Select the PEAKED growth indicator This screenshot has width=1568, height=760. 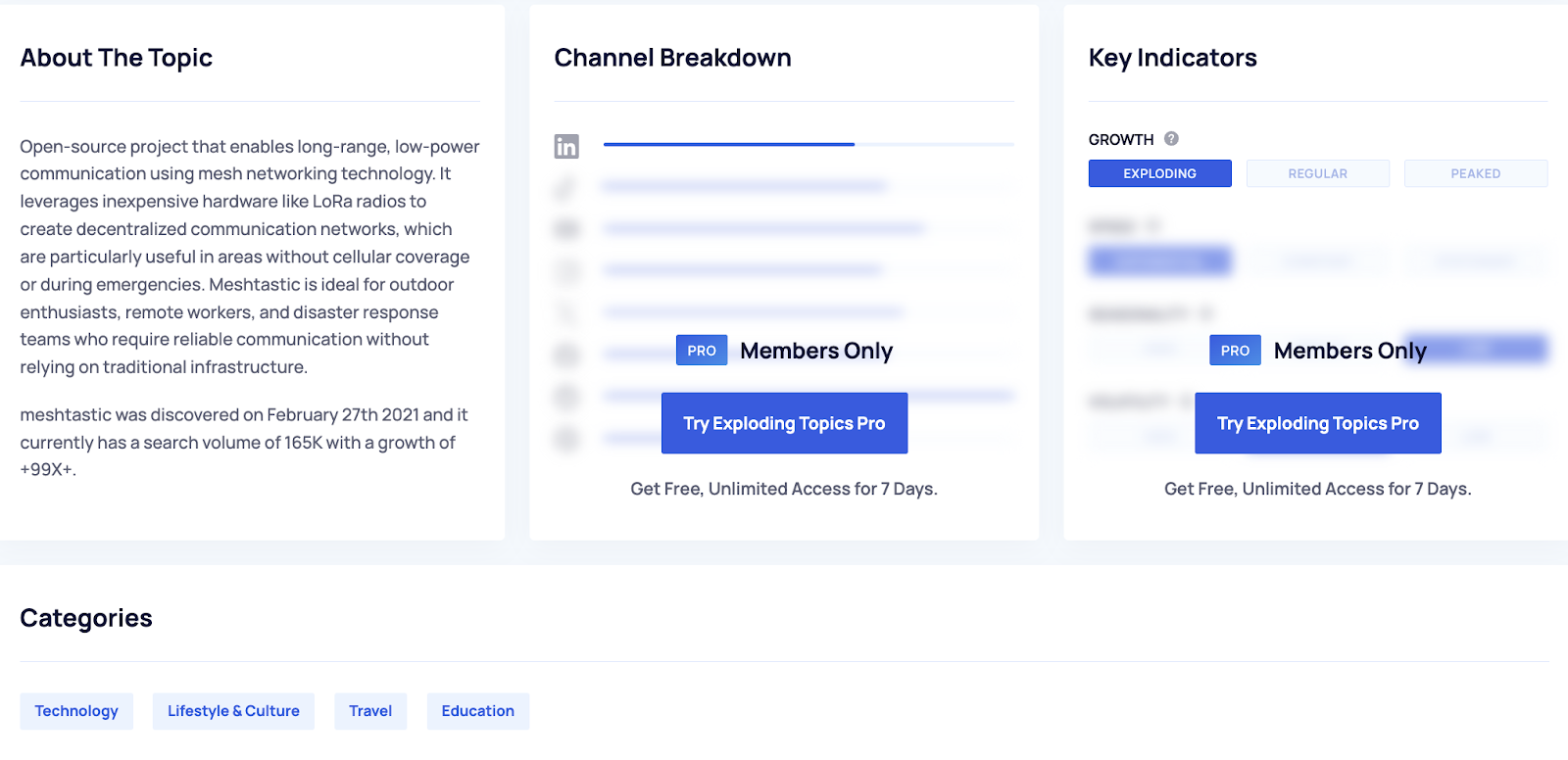[x=1475, y=173]
